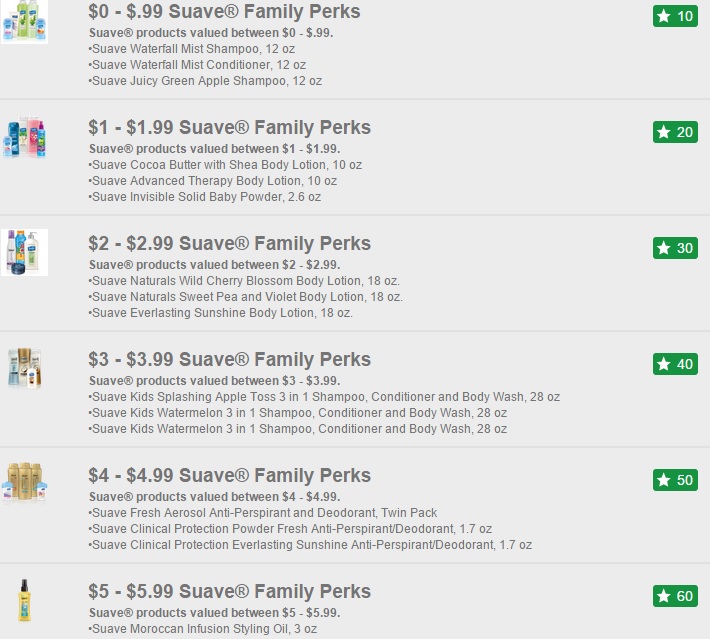Click the 40 points star badge
The height and width of the screenshot is (639, 710).
(675, 364)
